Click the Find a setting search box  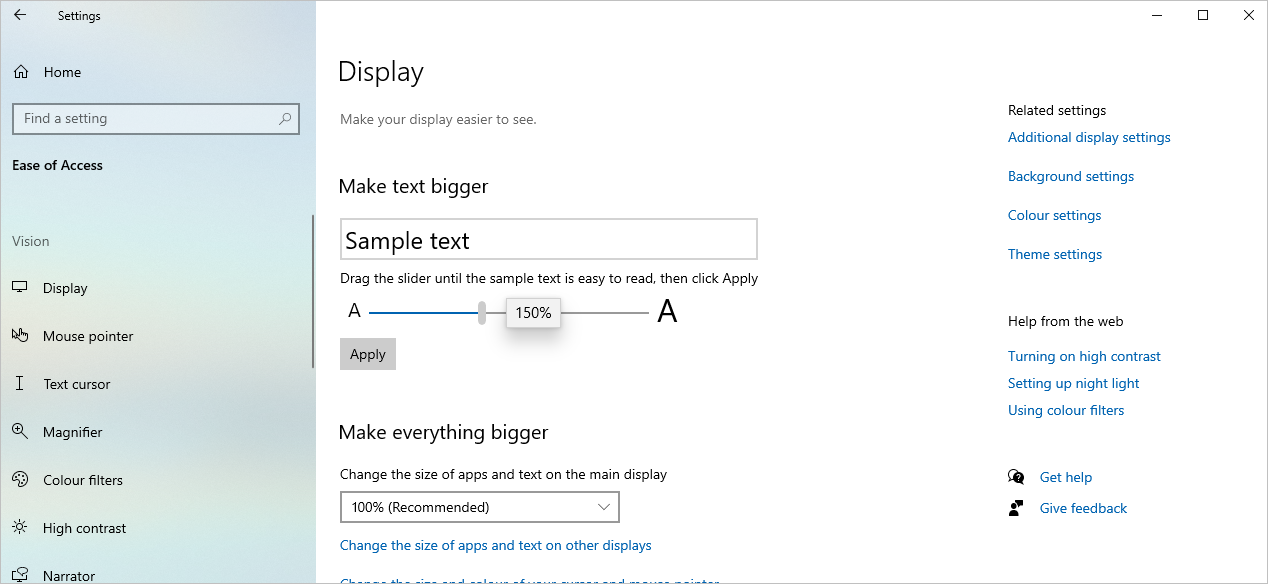point(156,118)
